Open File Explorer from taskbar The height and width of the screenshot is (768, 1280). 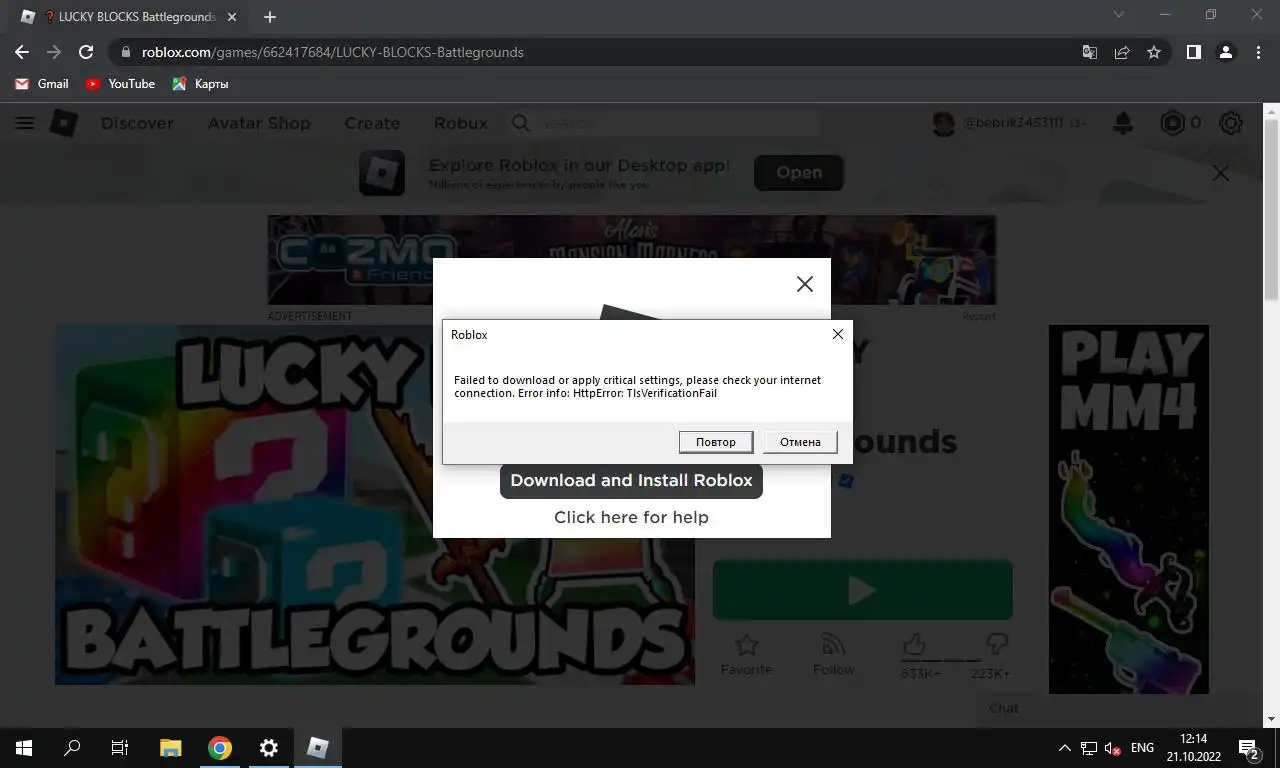(x=171, y=748)
